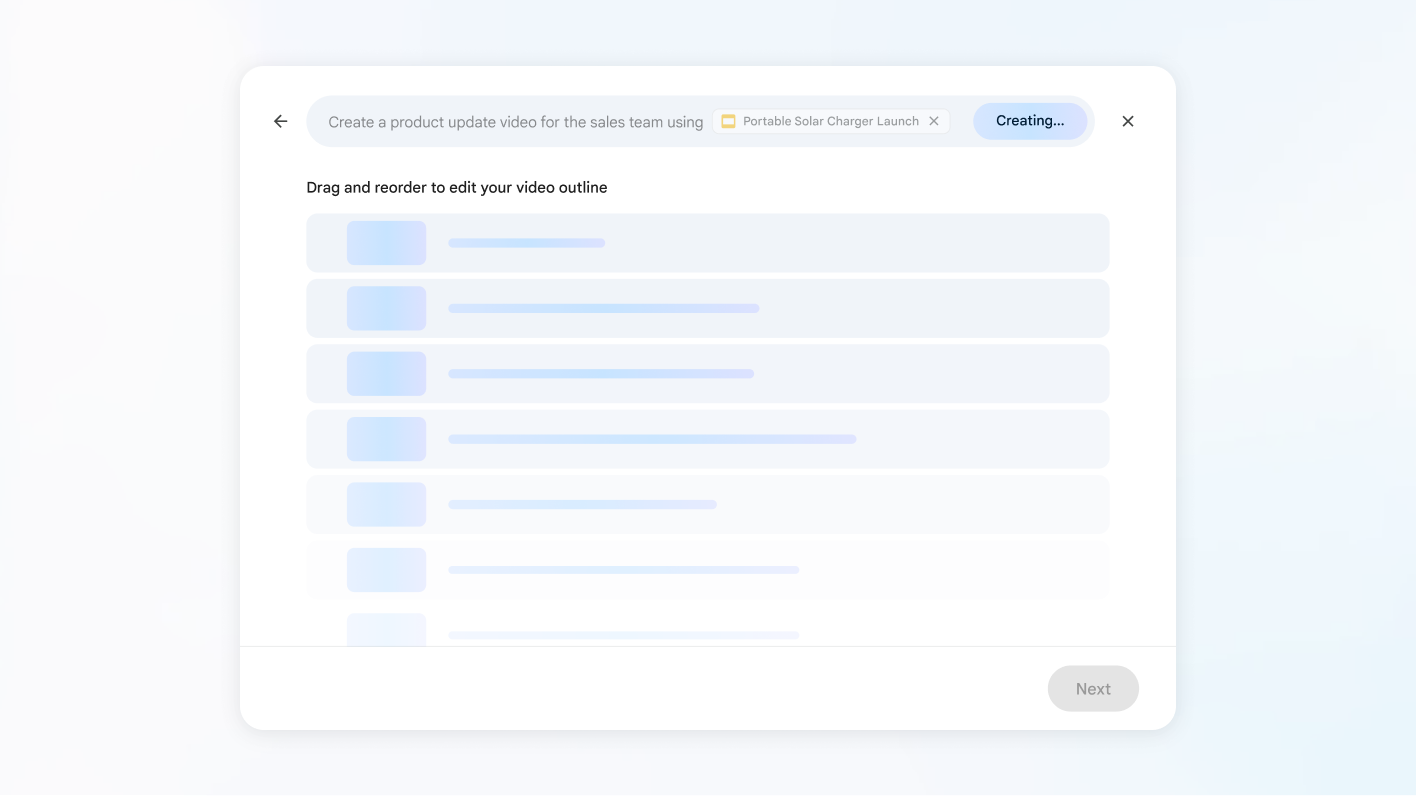Select the Portable Solar Charger Launch chip

[x=831, y=121]
